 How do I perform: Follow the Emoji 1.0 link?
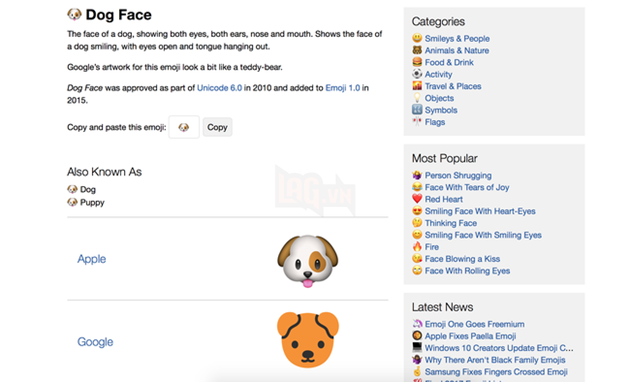coord(343,88)
